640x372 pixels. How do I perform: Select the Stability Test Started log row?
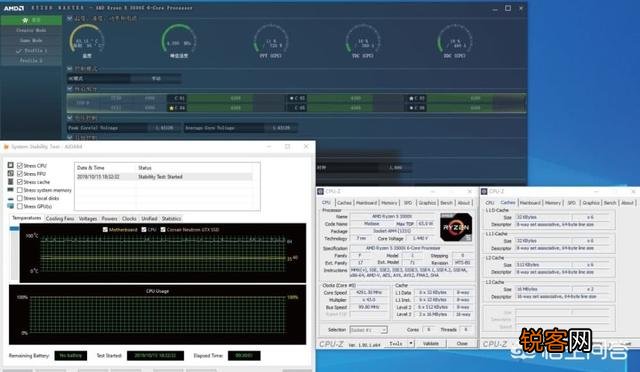pyautogui.click(x=164, y=177)
